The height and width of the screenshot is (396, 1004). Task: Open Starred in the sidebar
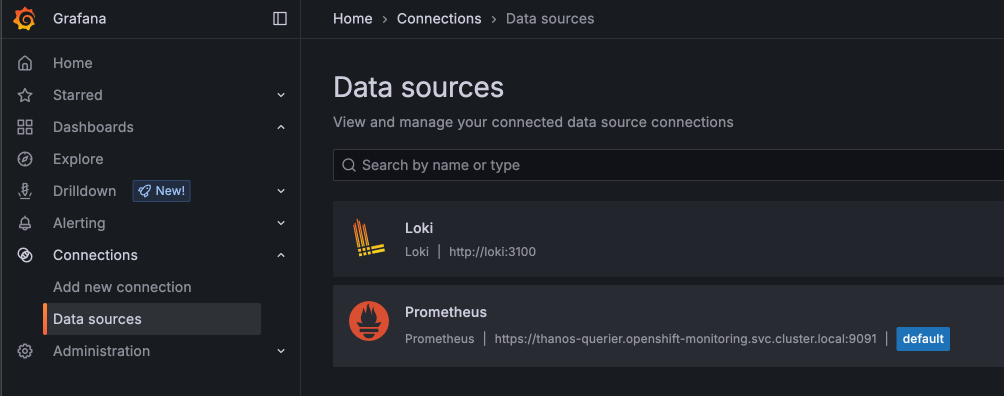coord(77,95)
